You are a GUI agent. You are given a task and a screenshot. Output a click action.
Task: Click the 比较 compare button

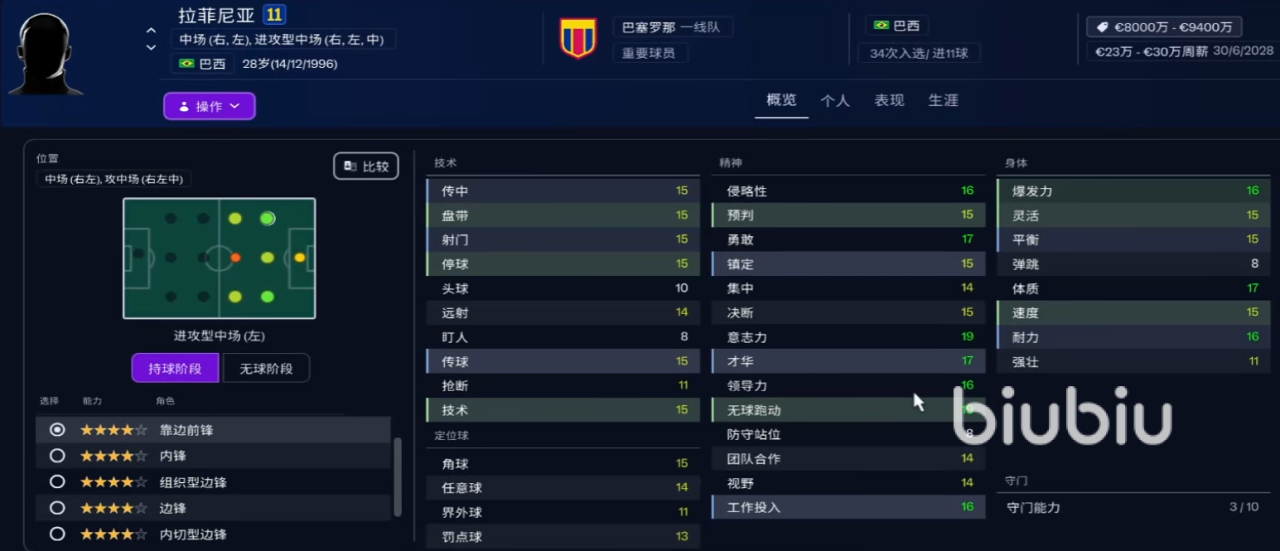tap(366, 166)
